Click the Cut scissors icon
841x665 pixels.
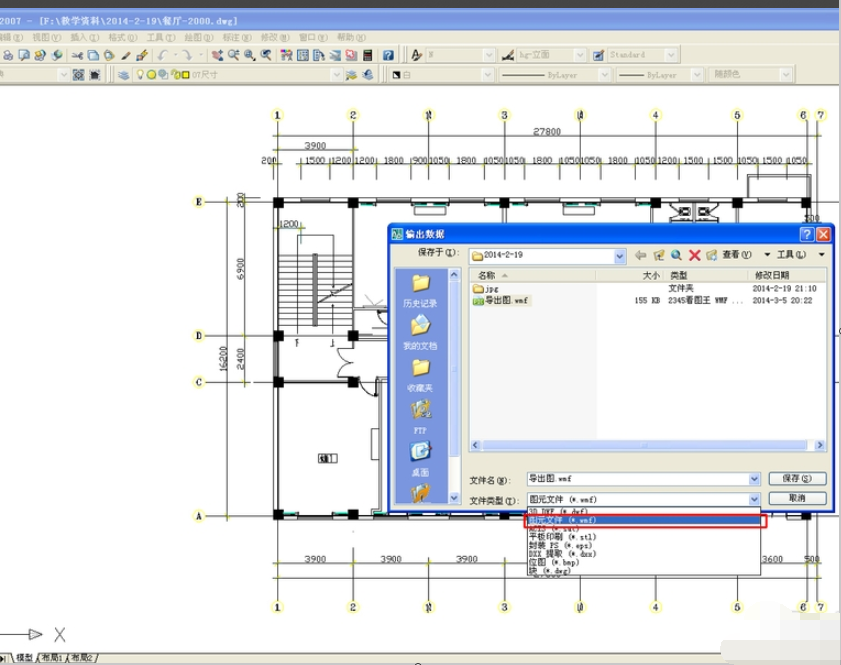pos(77,55)
